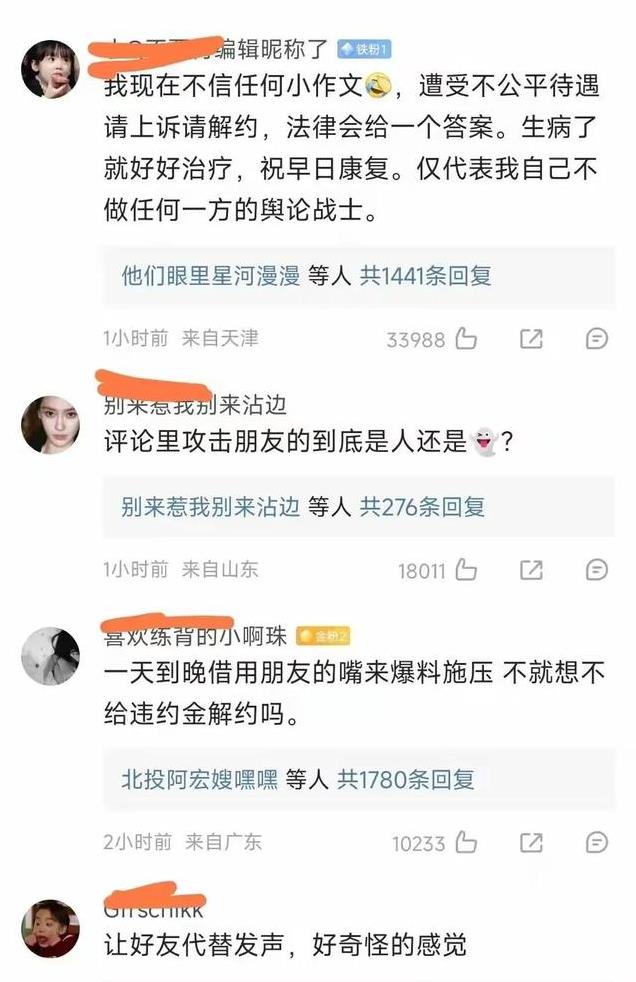Open avatar of first commenter from 天津
This screenshot has width=636, height=982.
(x=51, y=69)
